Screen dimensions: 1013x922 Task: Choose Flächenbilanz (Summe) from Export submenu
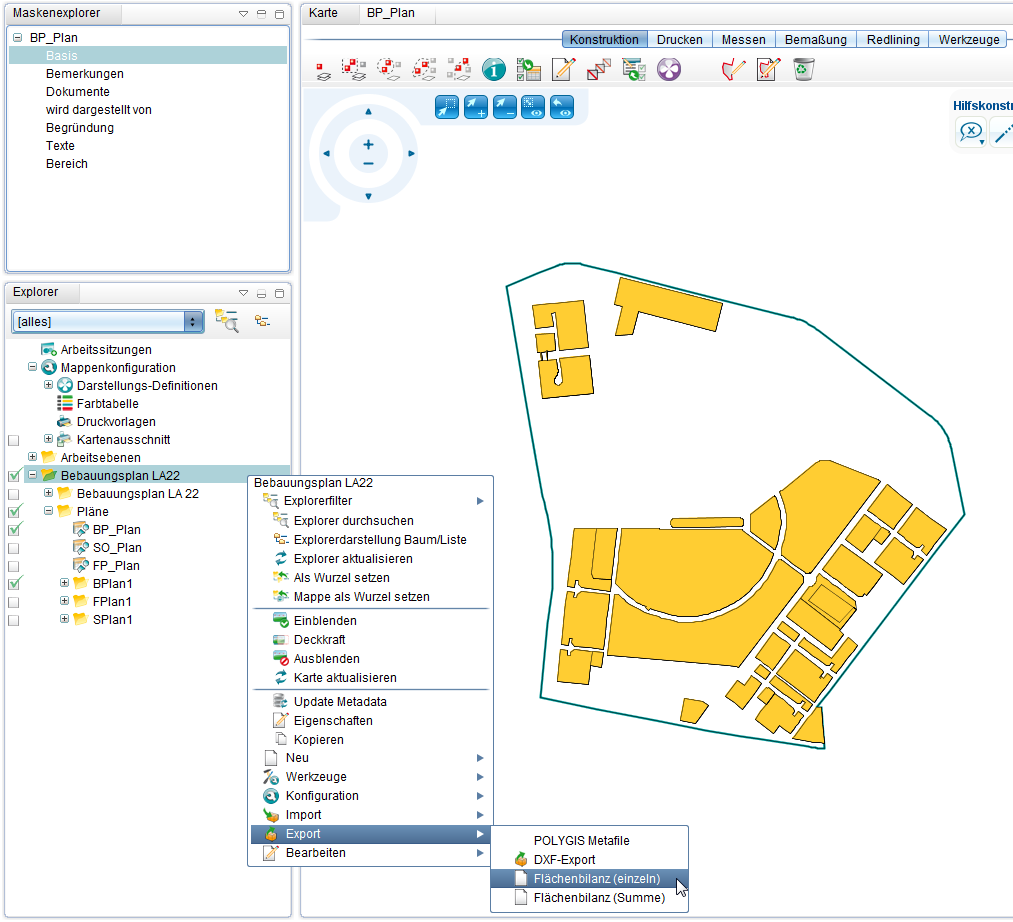click(599, 898)
